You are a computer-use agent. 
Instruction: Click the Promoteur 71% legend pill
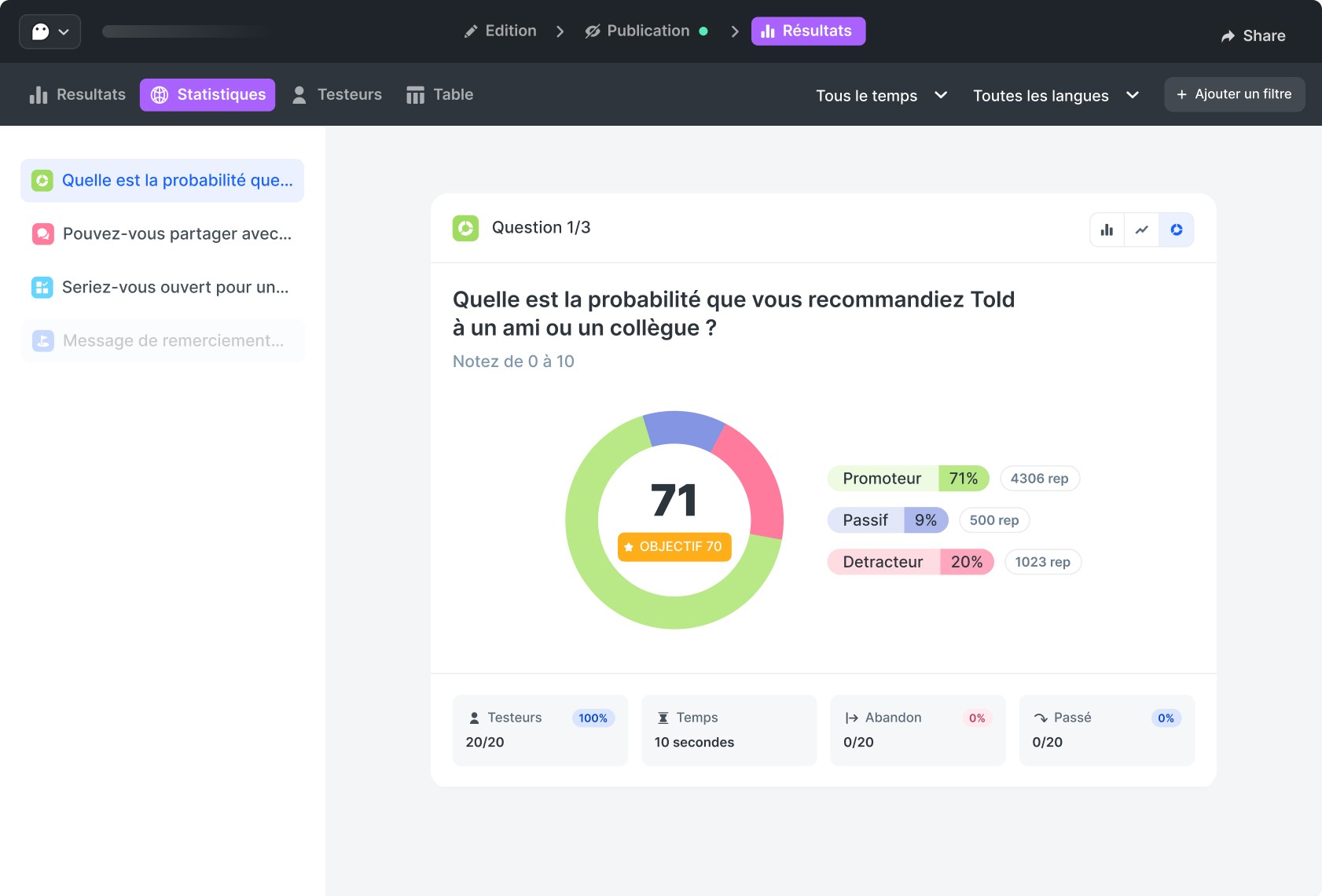point(908,478)
